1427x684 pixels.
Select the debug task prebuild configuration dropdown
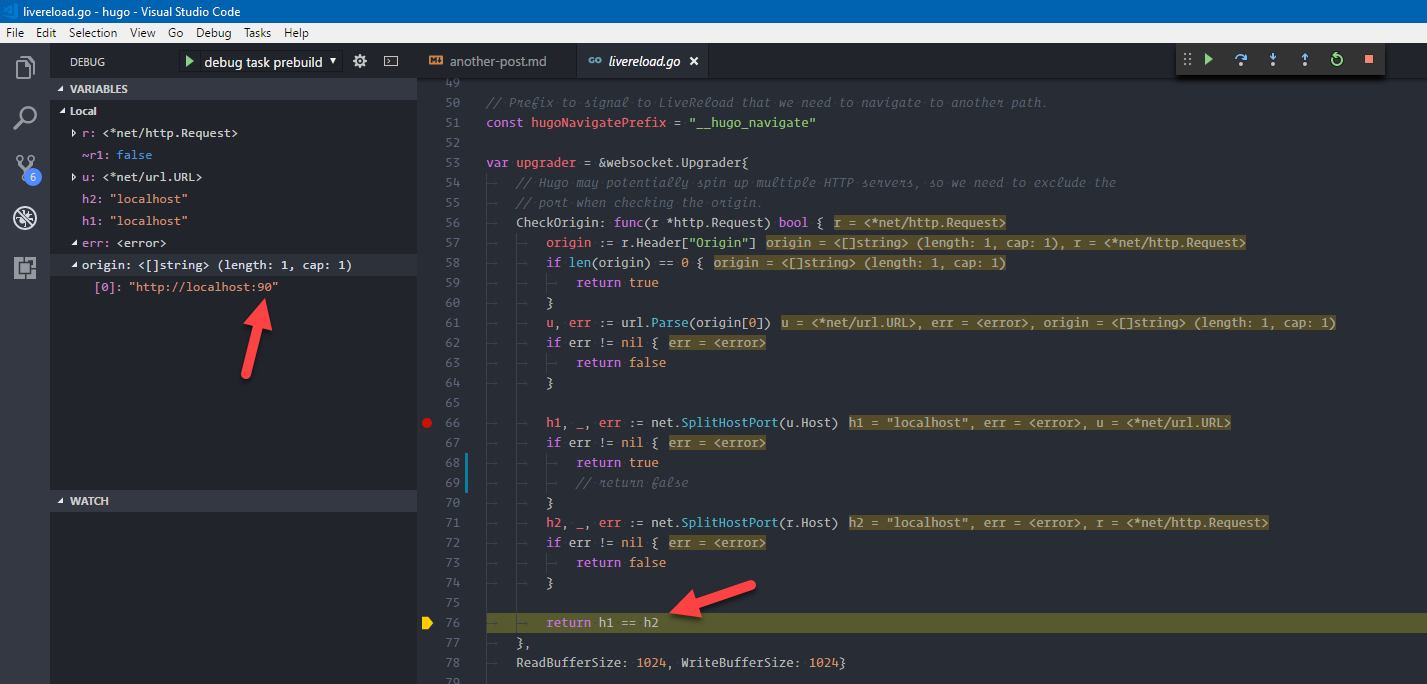(x=271, y=62)
